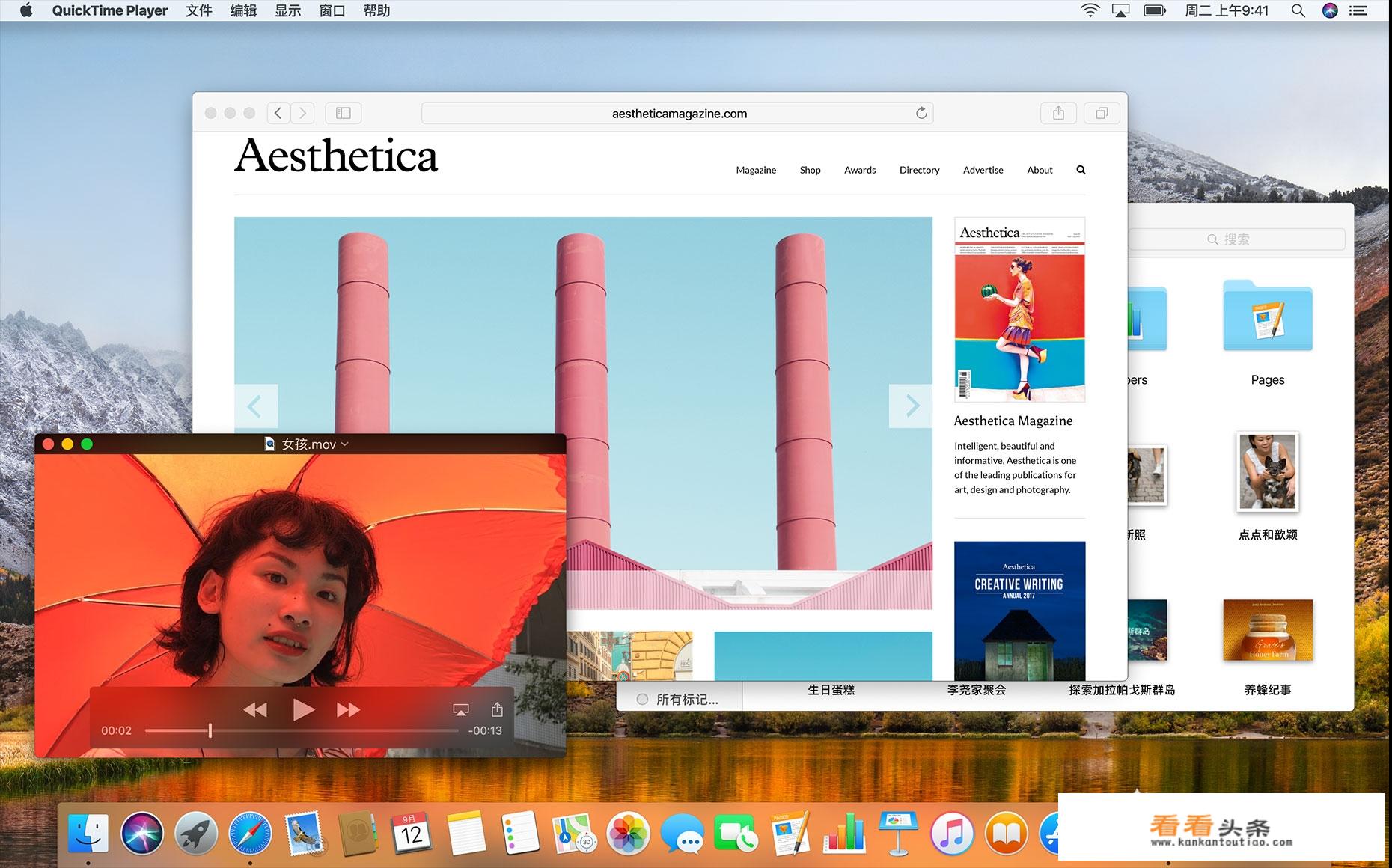Image resolution: width=1392 pixels, height=868 pixels.
Task: Show previous slide in Aesthetica carousel
Action: (255, 406)
